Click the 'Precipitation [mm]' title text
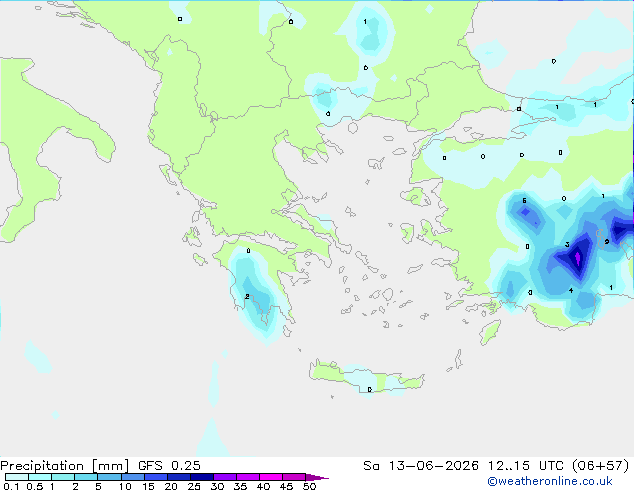Viewport: 634px width, 490px height. pos(65,466)
